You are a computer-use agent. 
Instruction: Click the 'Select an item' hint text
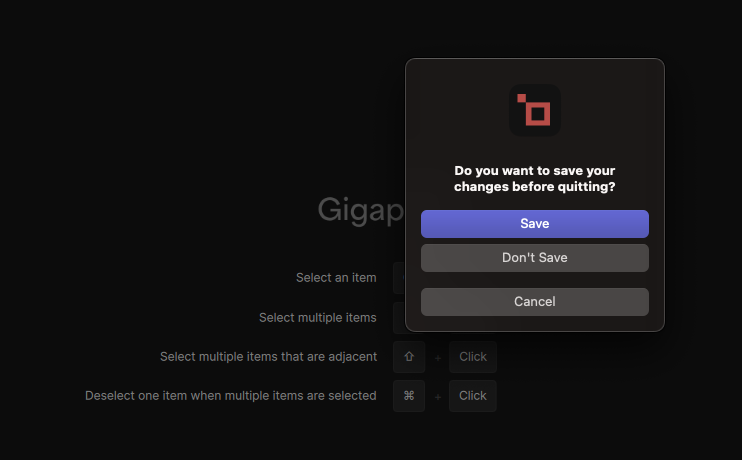pos(336,278)
